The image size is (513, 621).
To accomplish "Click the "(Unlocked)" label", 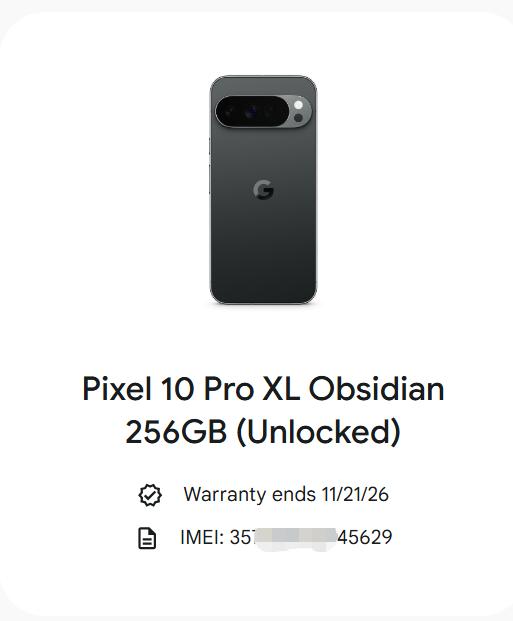I will (x=319, y=432).
